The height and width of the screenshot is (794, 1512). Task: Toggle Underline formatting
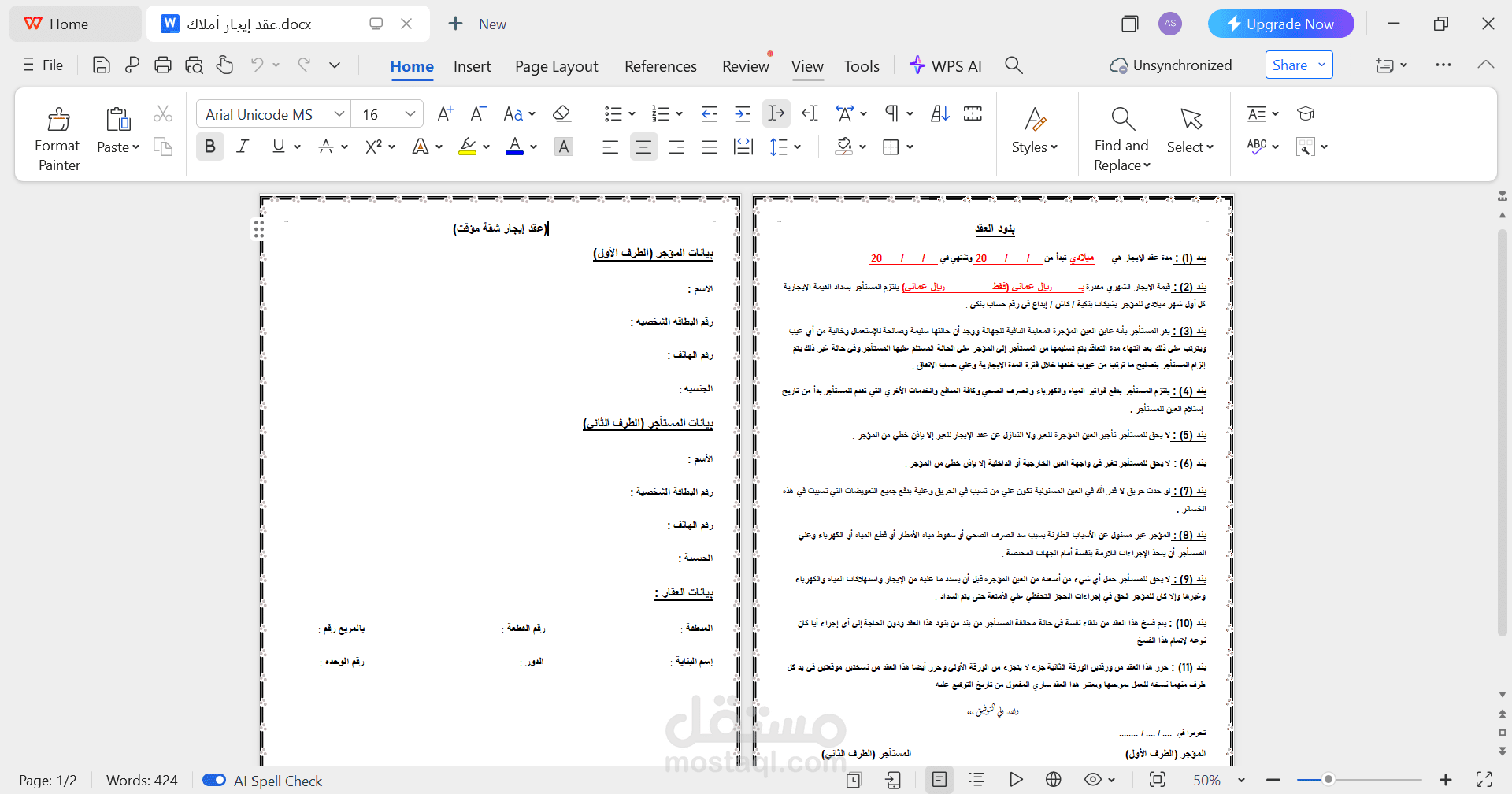coord(278,147)
